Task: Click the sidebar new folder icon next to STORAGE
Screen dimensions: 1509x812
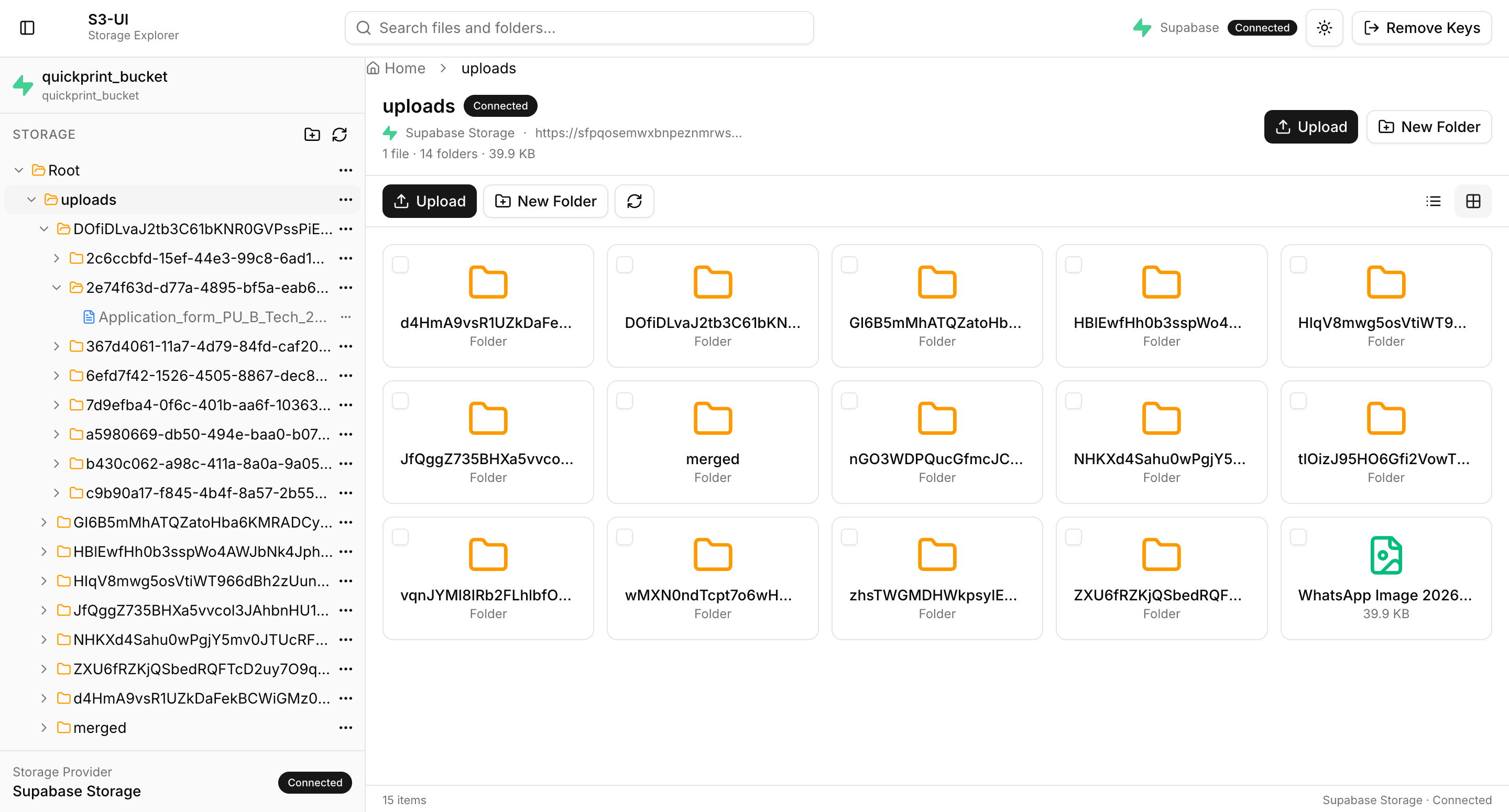Action: click(312, 134)
